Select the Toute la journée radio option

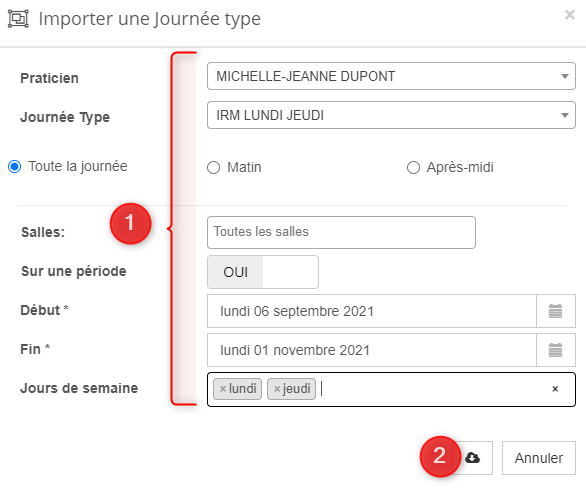pyautogui.click(x=15, y=166)
